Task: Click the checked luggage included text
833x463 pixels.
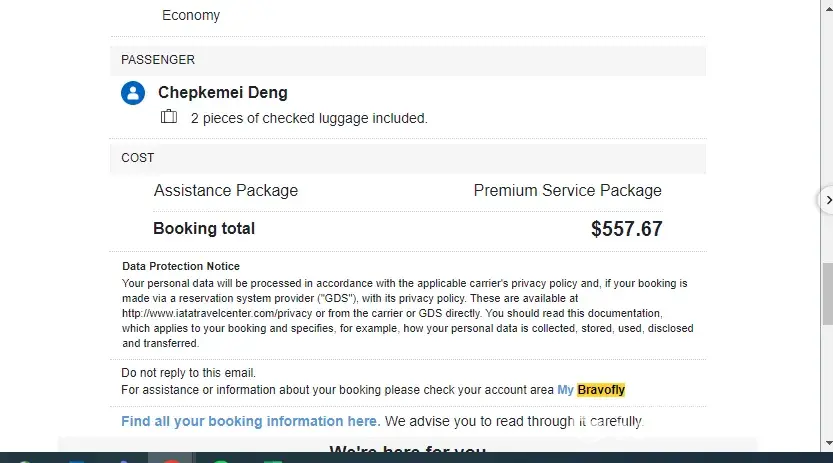Action: tap(309, 118)
